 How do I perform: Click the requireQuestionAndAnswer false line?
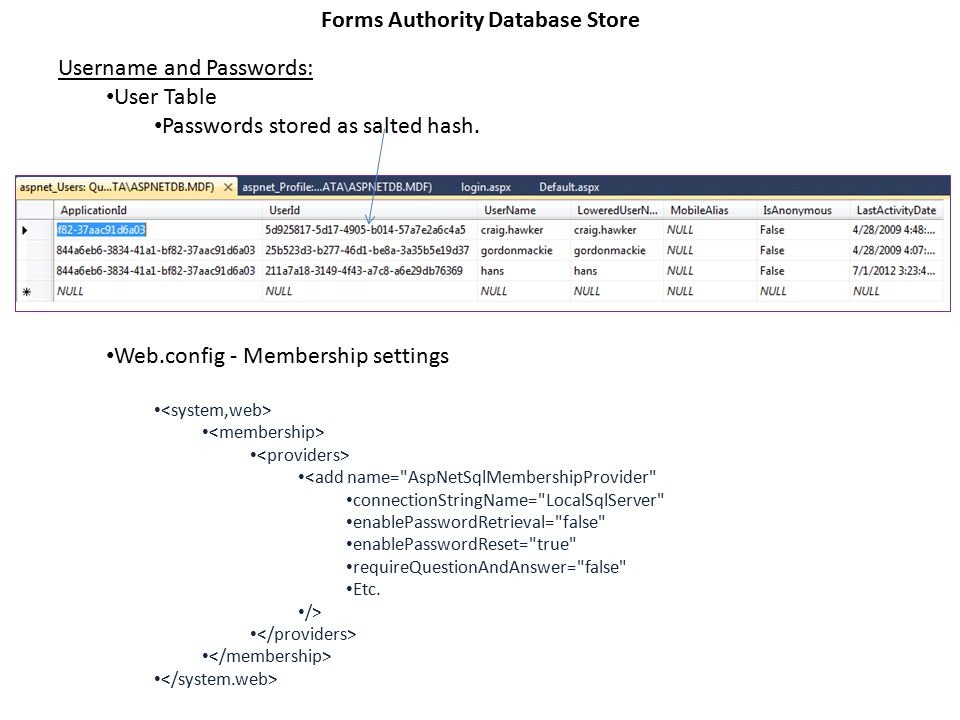click(x=486, y=567)
